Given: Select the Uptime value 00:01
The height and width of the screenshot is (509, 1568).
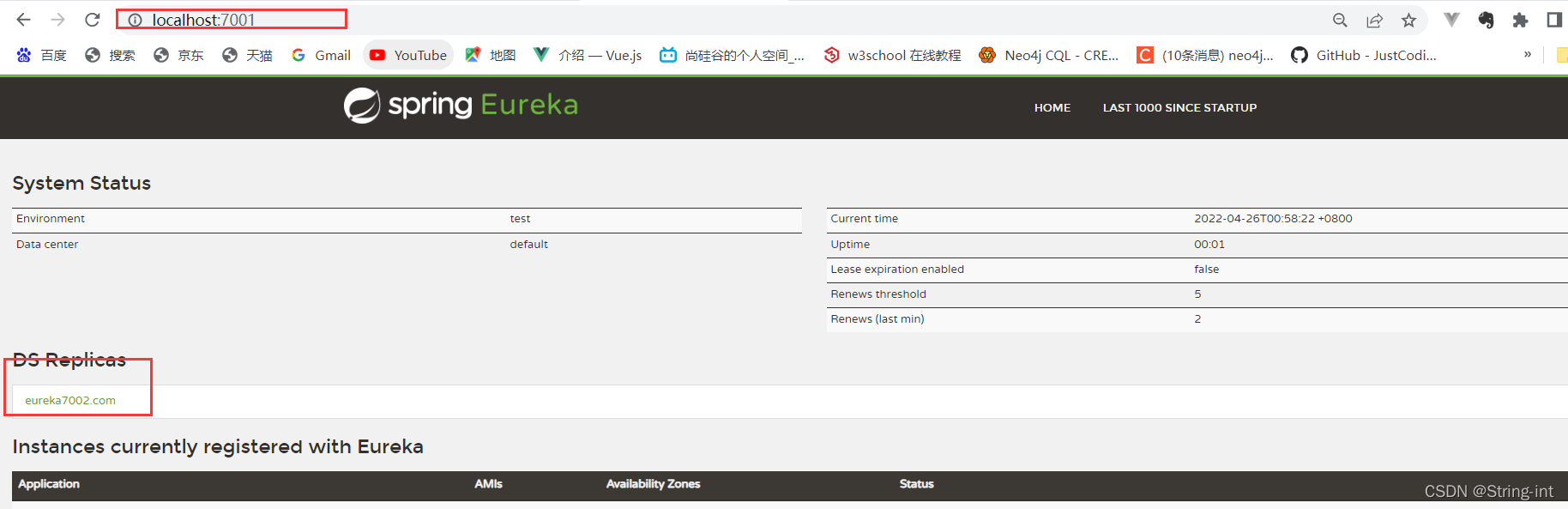Looking at the screenshot, I should tap(1209, 245).
